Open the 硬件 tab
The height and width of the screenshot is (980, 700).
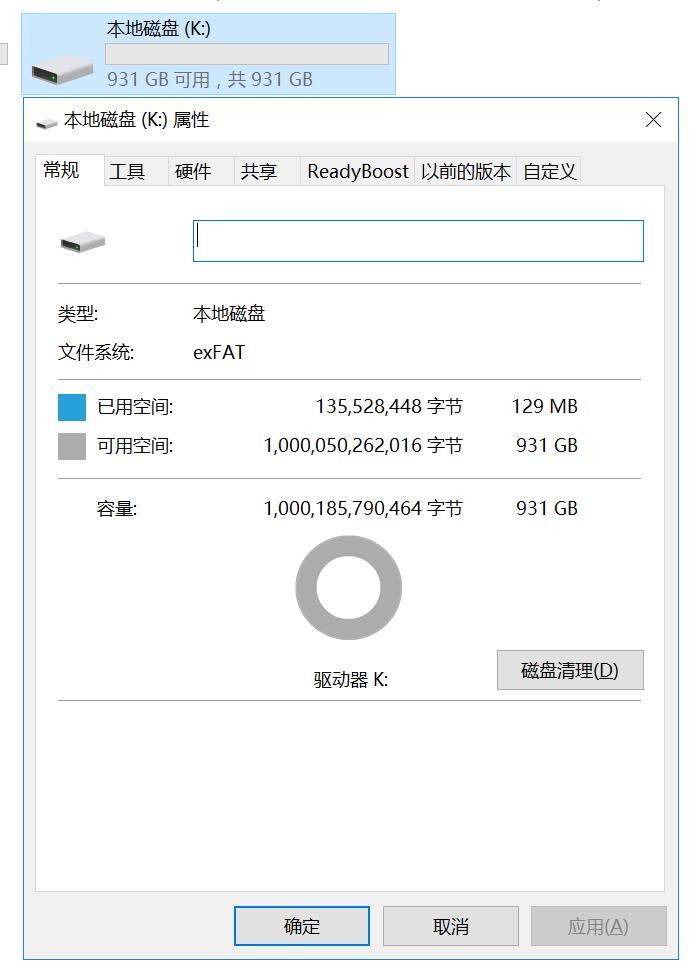pos(193,172)
